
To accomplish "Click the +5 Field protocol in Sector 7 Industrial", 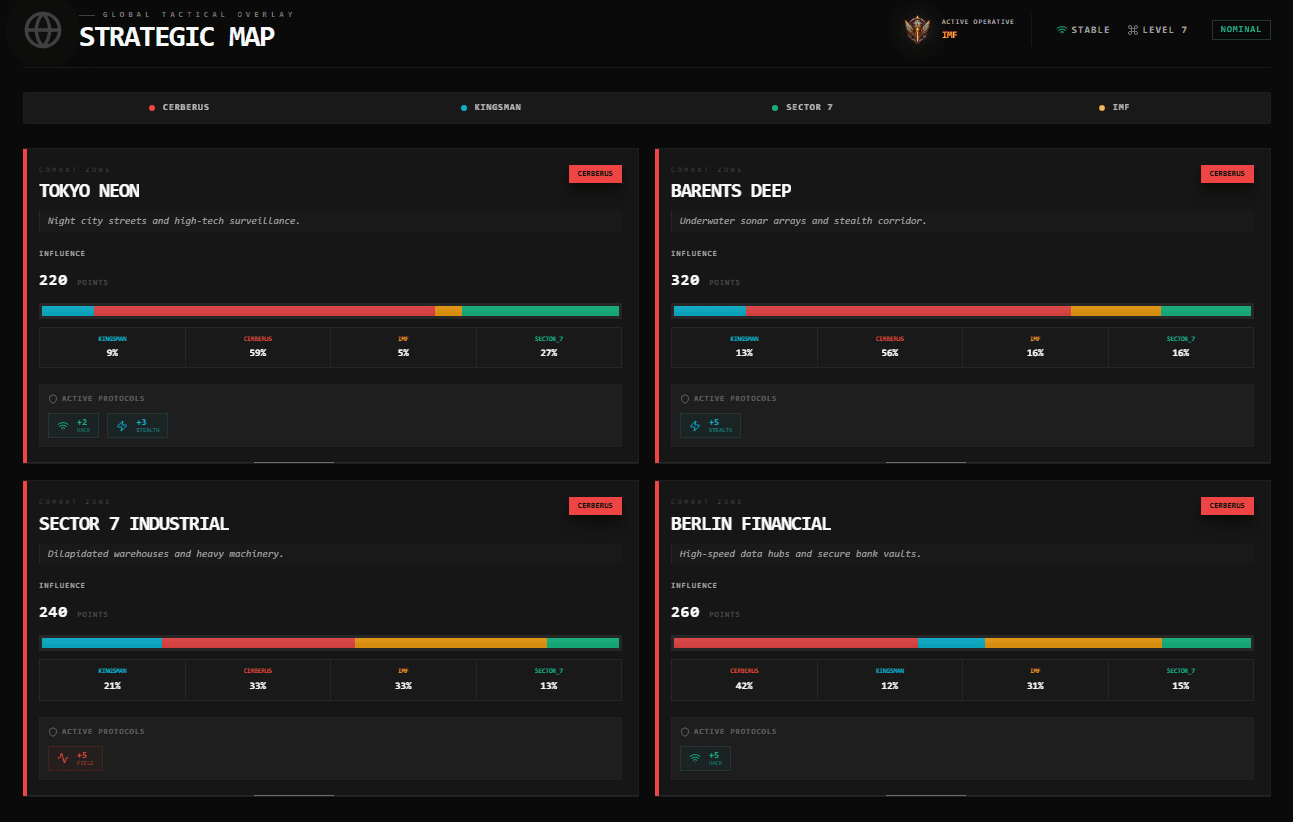I will coord(75,759).
